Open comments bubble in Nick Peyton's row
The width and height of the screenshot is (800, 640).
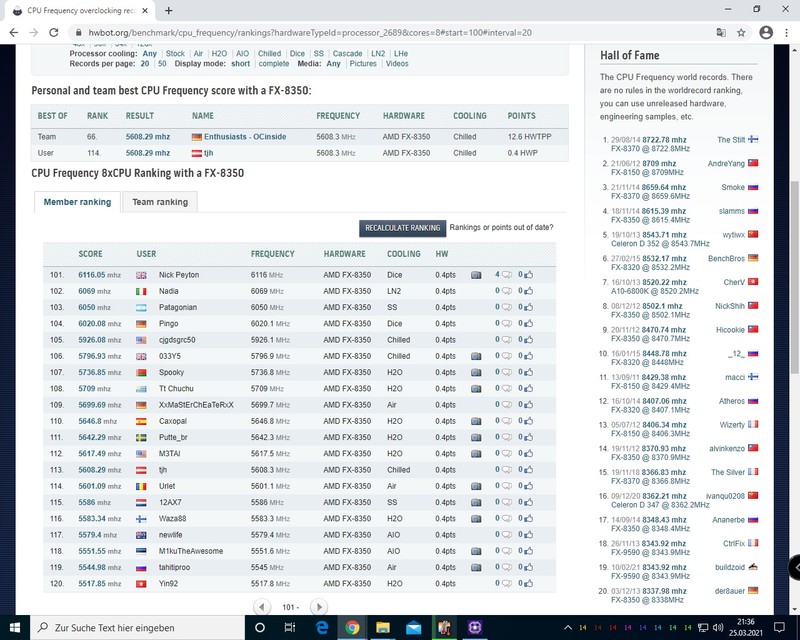(506, 275)
